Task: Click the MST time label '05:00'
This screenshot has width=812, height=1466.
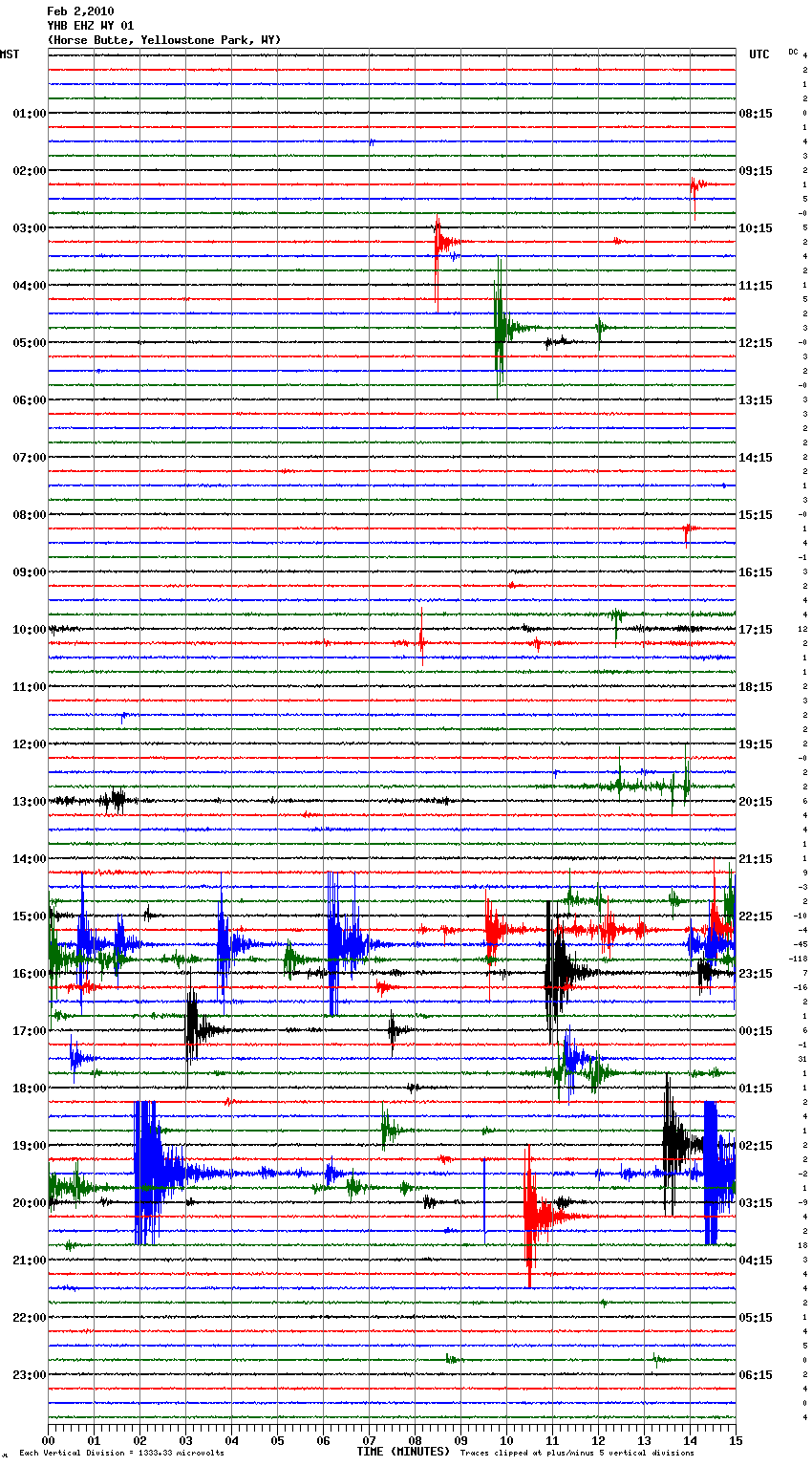Action: click(x=30, y=343)
